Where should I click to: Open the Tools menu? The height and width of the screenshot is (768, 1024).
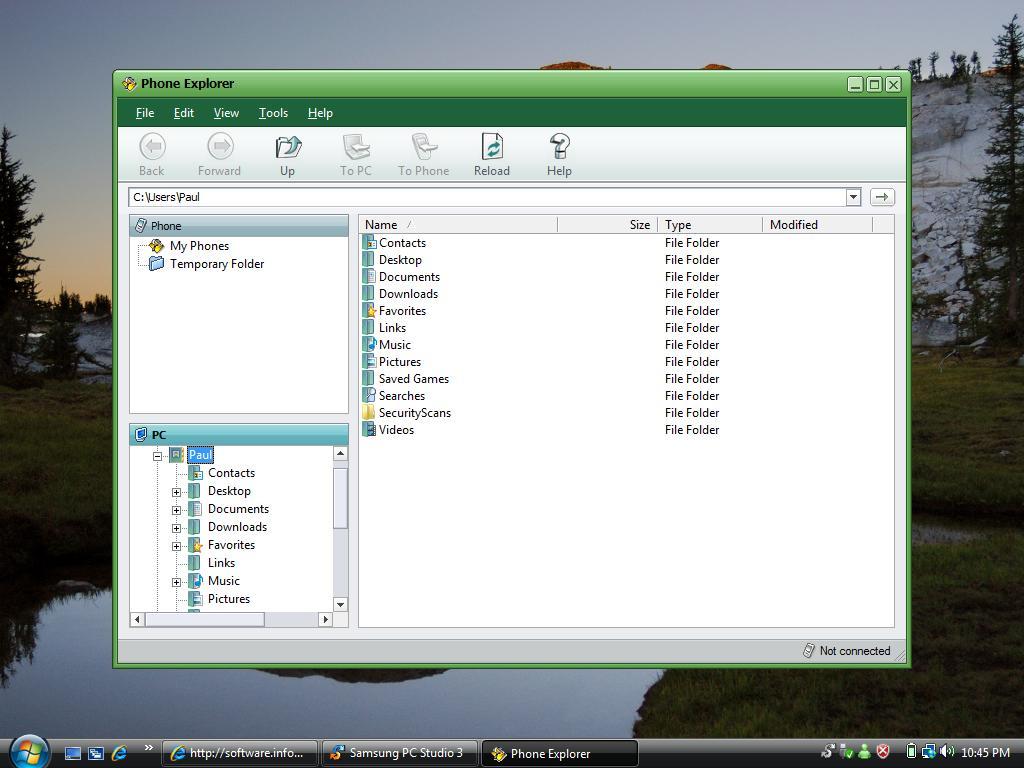pos(273,113)
